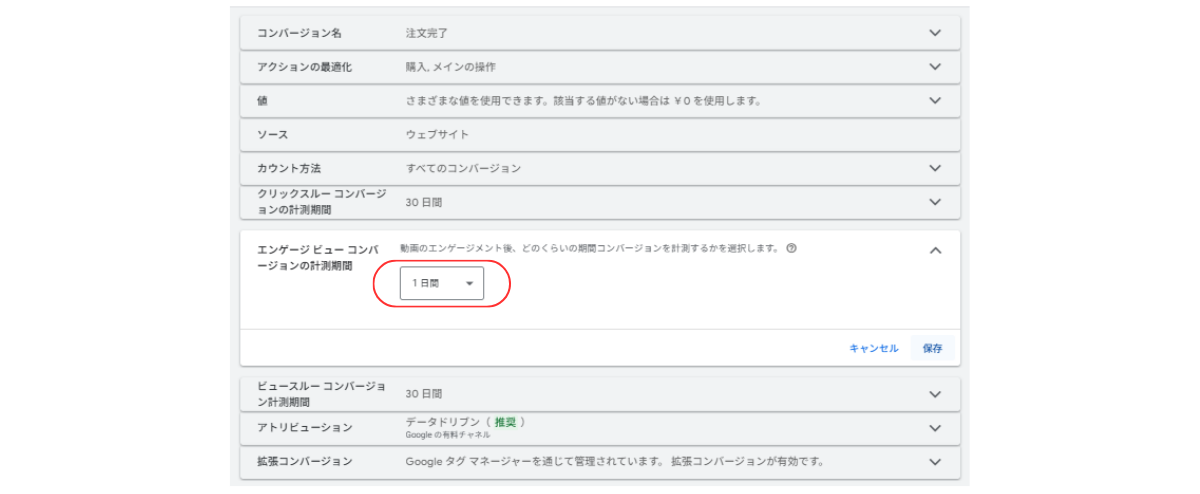Select the 注文完了 conversion name value
Viewport: 1200px width, 494px height.
tap(426, 33)
